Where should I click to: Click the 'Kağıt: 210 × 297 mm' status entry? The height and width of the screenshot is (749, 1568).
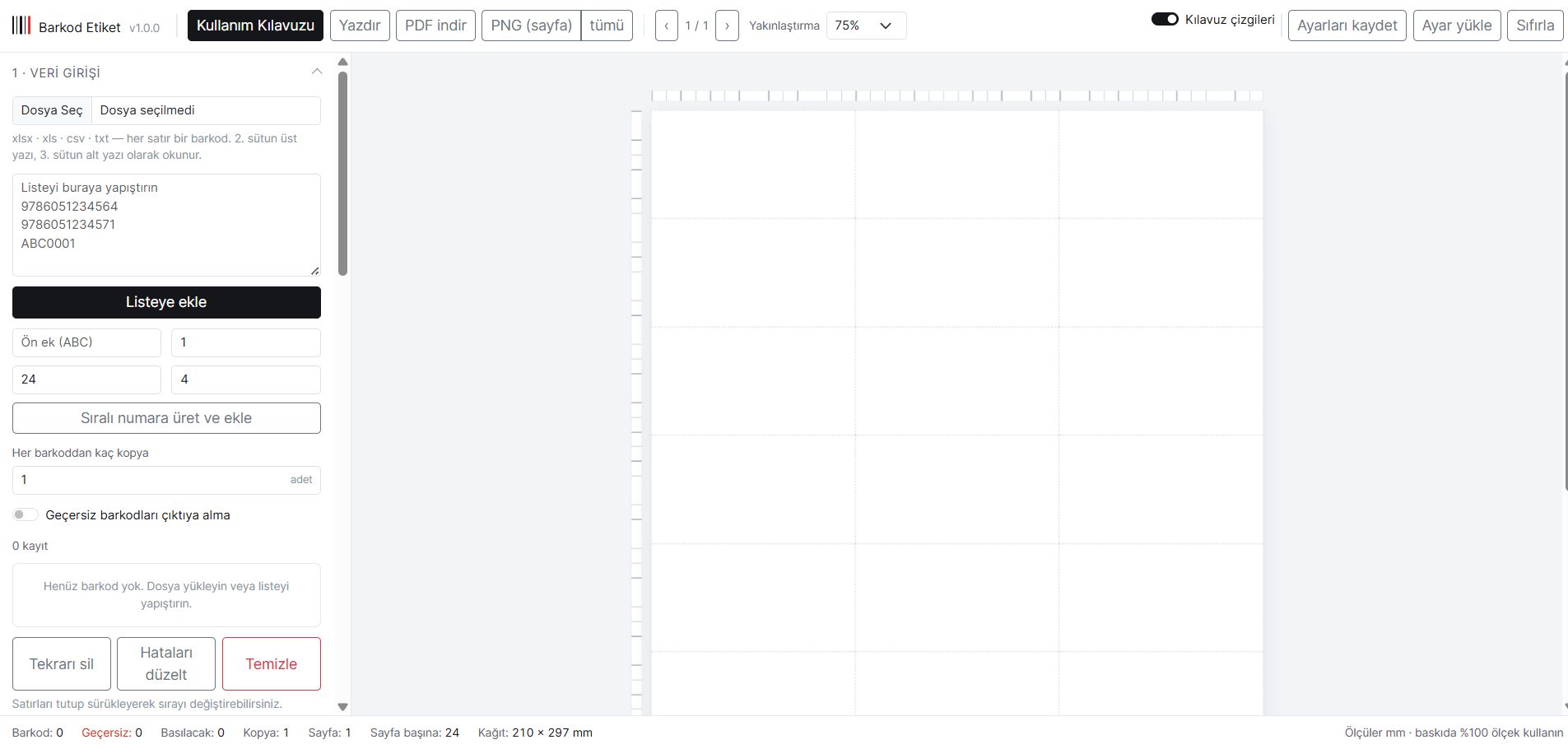(535, 733)
